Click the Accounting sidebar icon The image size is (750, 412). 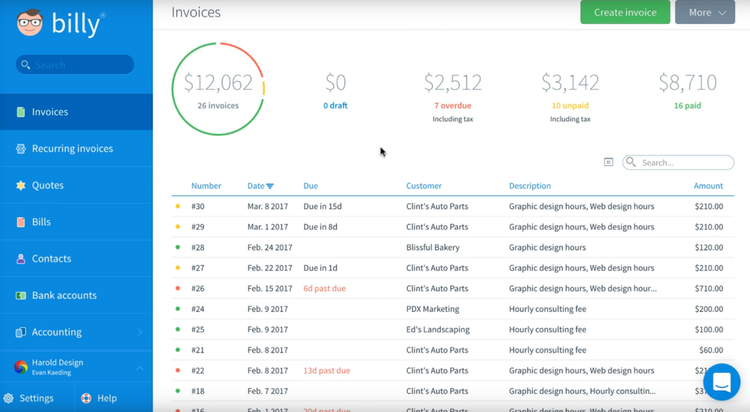pos(21,332)
